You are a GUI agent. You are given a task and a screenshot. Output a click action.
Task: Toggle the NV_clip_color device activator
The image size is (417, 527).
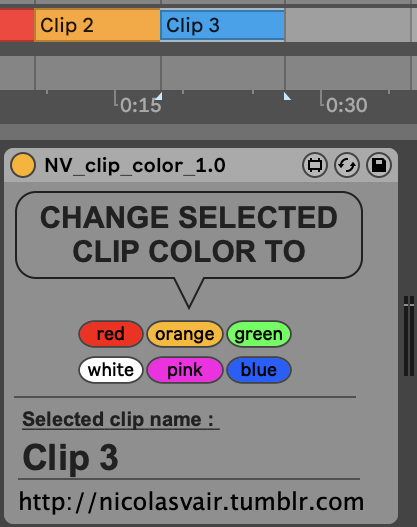click(x=23, y=165)
